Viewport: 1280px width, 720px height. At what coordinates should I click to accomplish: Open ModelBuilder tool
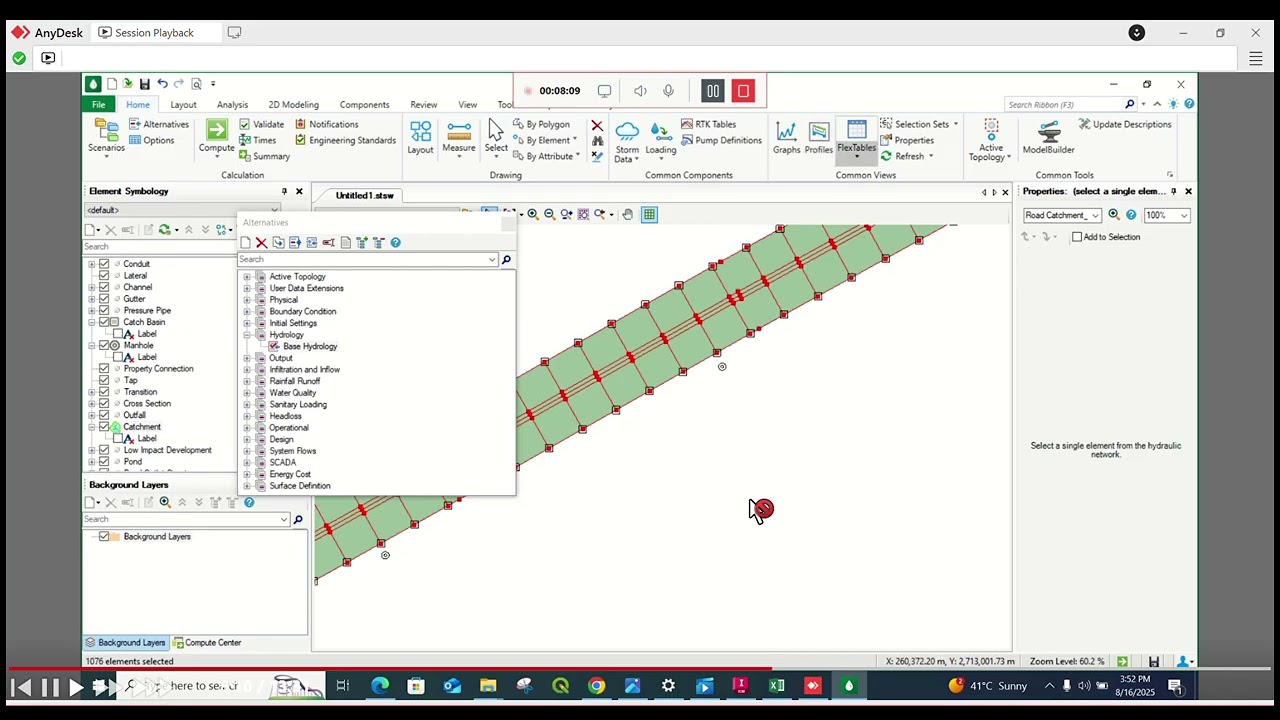pyautogui.click(x=1048, y=137)
